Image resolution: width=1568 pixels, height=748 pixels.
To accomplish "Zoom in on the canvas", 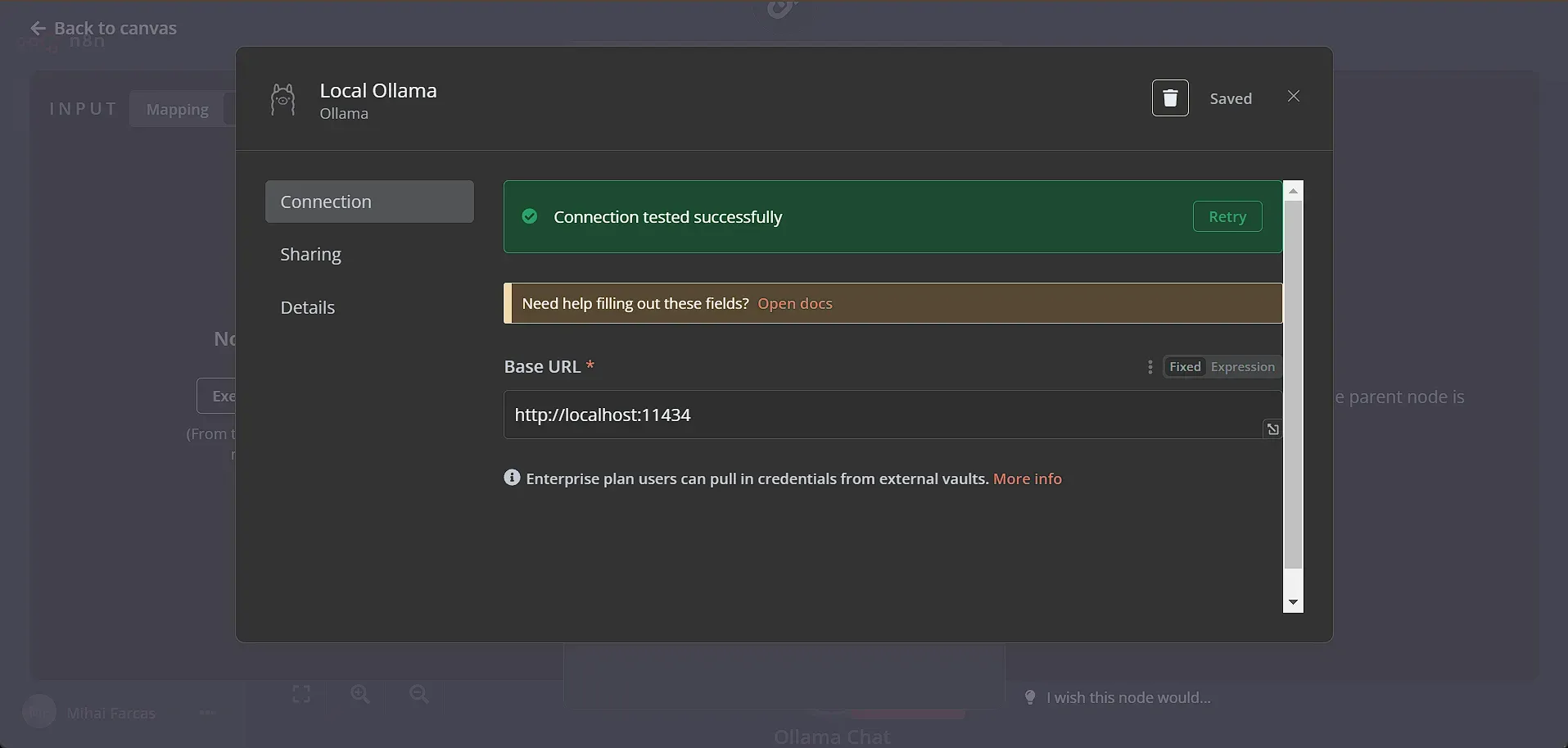I will click(359, 694).
